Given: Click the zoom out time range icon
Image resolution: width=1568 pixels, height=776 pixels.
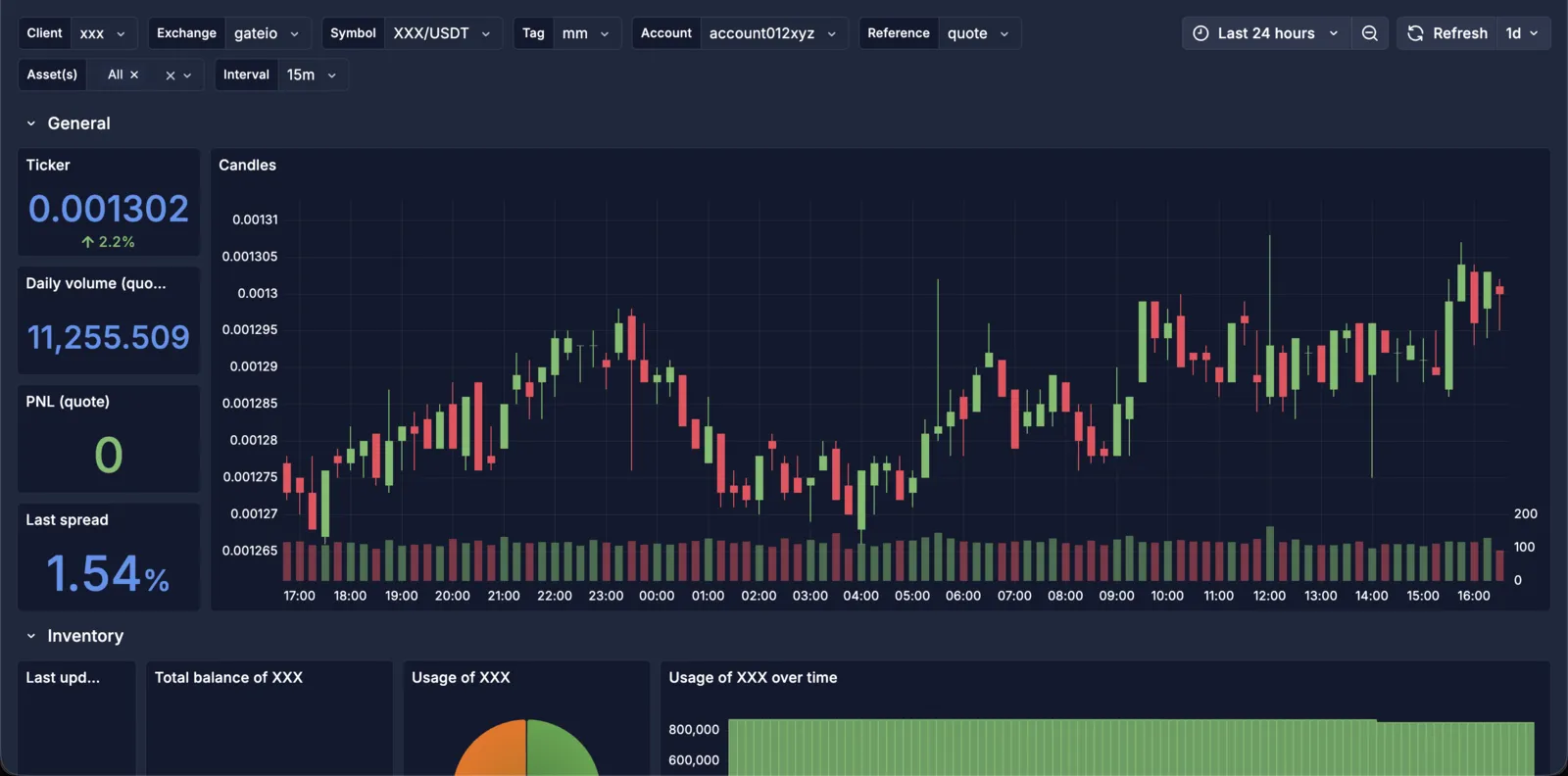Looking at the screenshot, I should pos(1369,33).
